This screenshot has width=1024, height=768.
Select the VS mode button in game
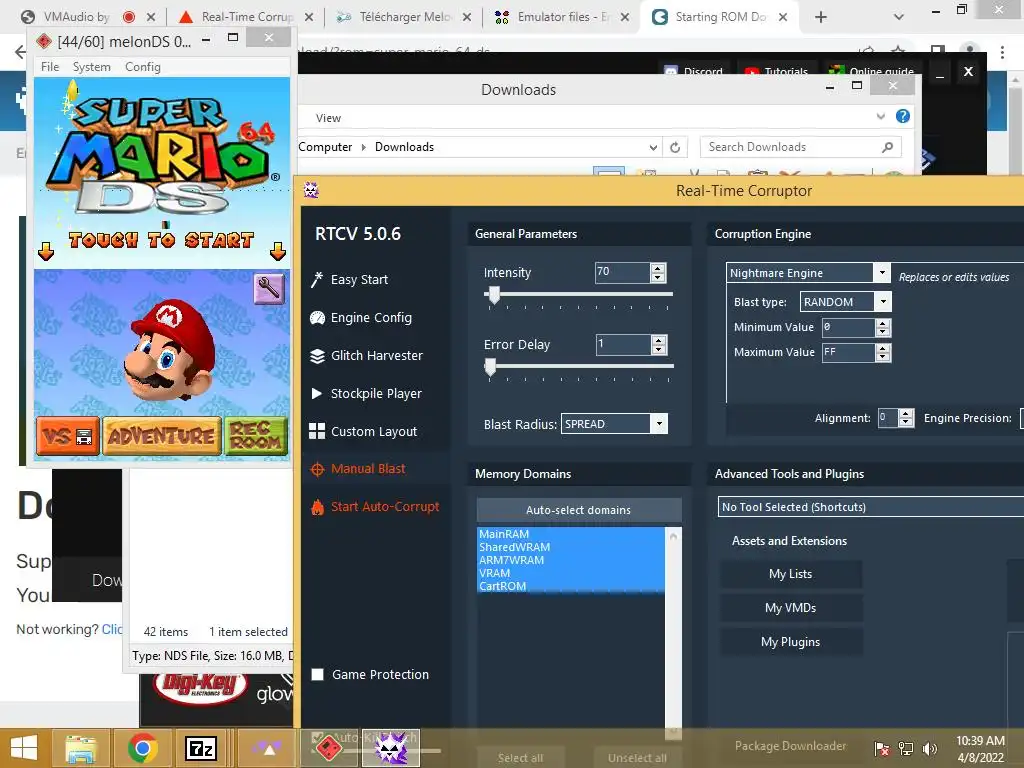point(68,436)
